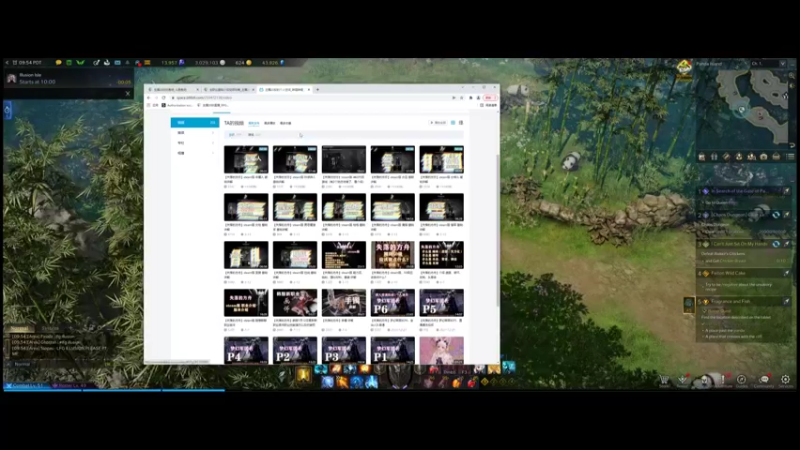The image size is (800, 450).
Task: Select the middle sort tab beside TA的视频
Action: 269,123
